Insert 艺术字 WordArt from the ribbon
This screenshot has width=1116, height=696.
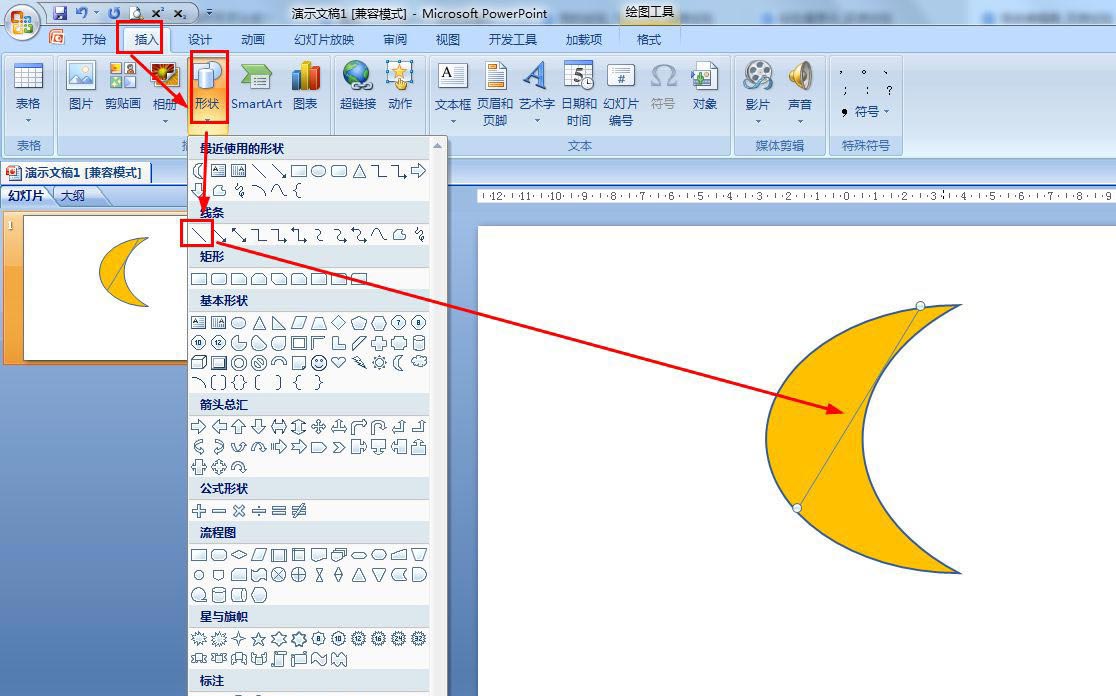536,92
